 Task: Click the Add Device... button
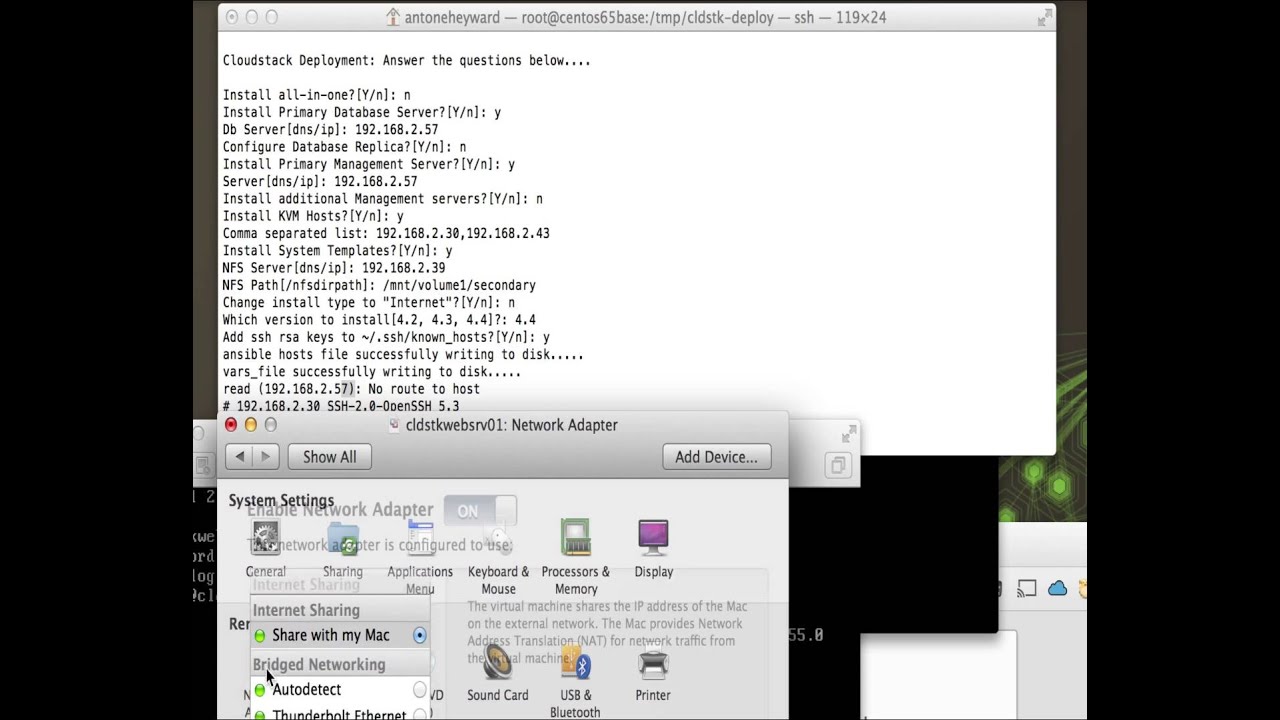point(716,457)
